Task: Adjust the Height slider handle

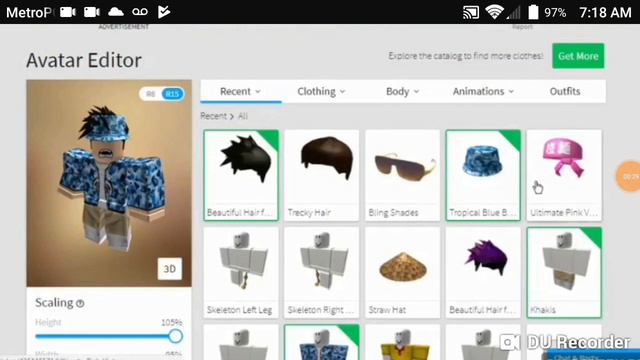Action: click(x=176, y=336)
